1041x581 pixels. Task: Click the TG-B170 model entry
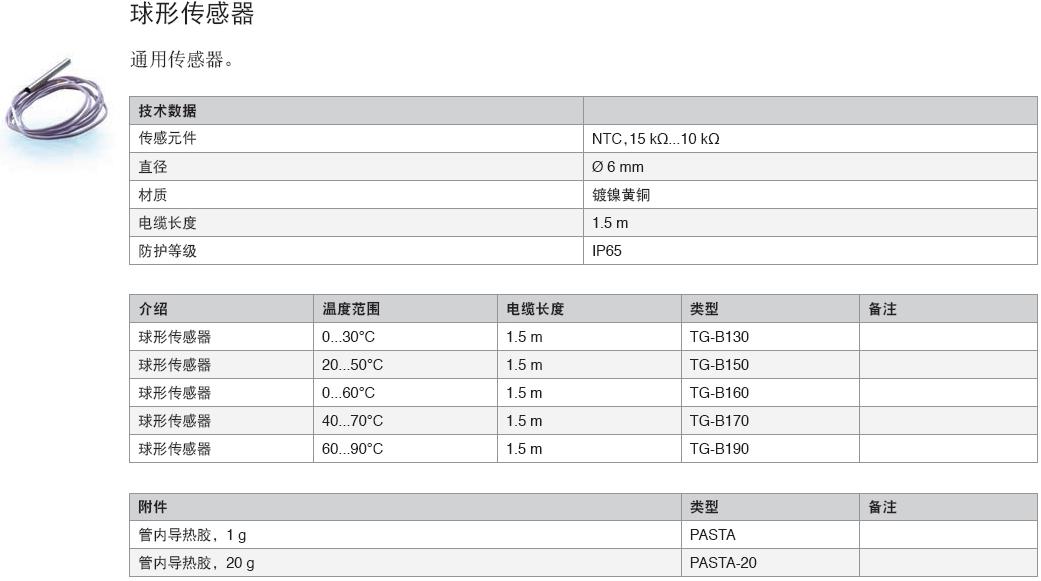pos(718,421)
